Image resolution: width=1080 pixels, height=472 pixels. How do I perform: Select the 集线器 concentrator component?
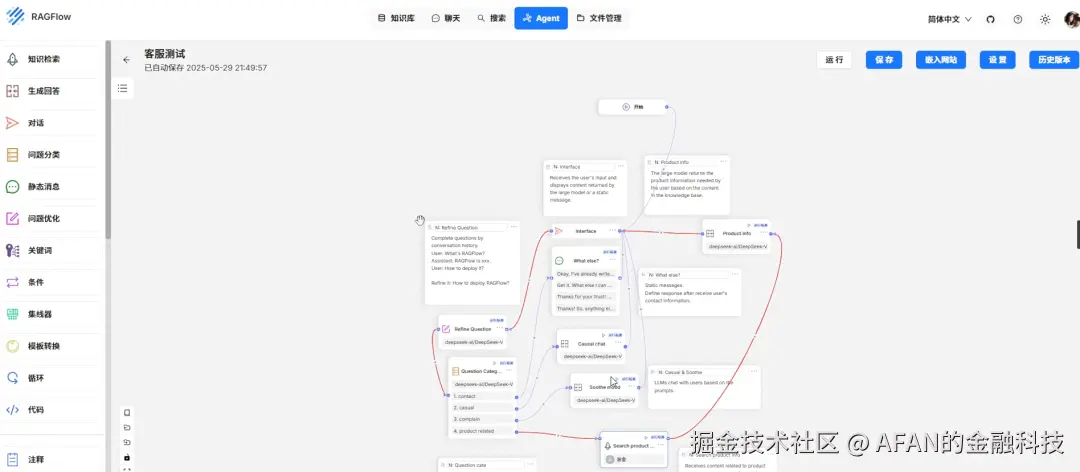pyautogui.click(x=52, y=314)
